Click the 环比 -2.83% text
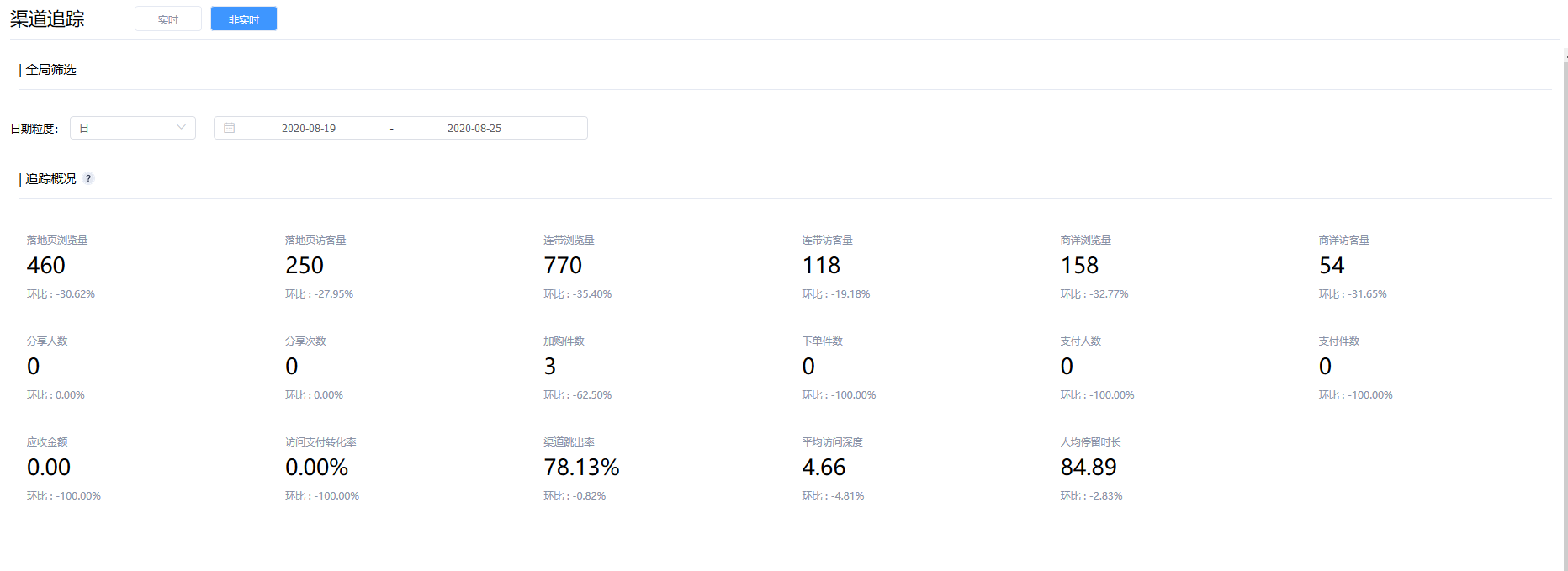The height and width of the screenshot is (571, 1568). (x=1091, y=496)
